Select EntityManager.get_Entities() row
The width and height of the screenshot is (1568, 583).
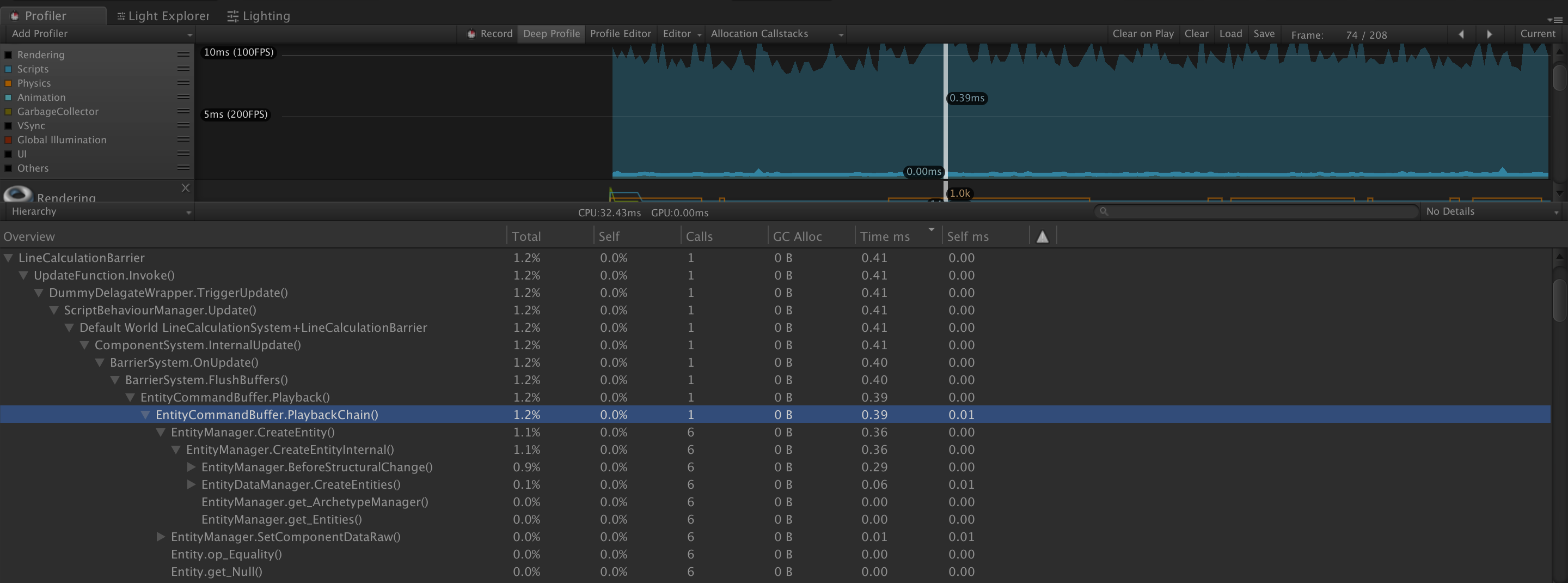pyautogui.click(x=775, y=520)
